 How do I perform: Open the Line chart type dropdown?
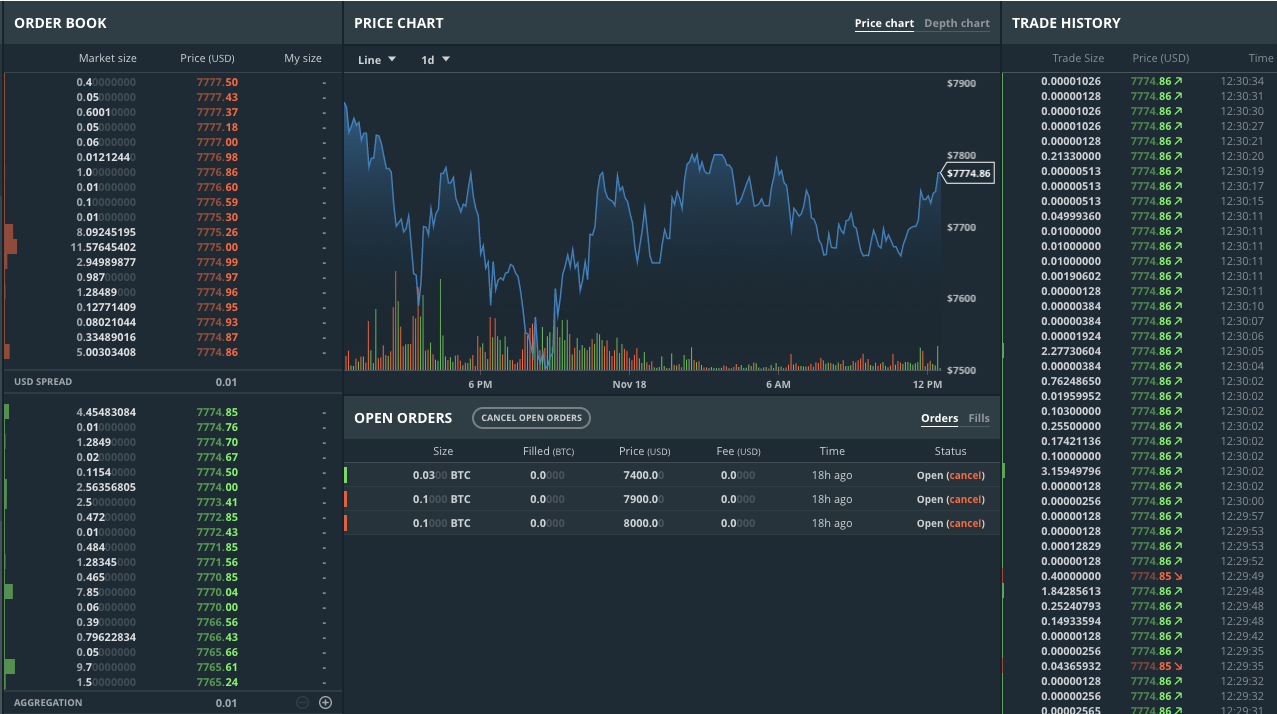point(377,60)
